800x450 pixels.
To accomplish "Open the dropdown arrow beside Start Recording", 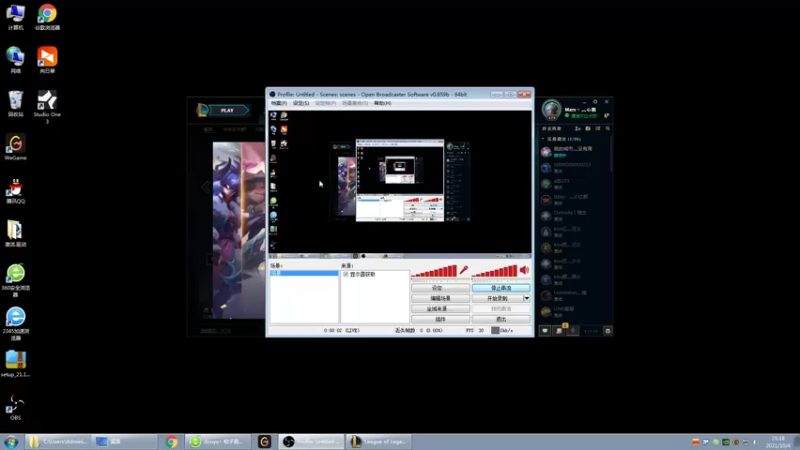I will tap(527, 298).
